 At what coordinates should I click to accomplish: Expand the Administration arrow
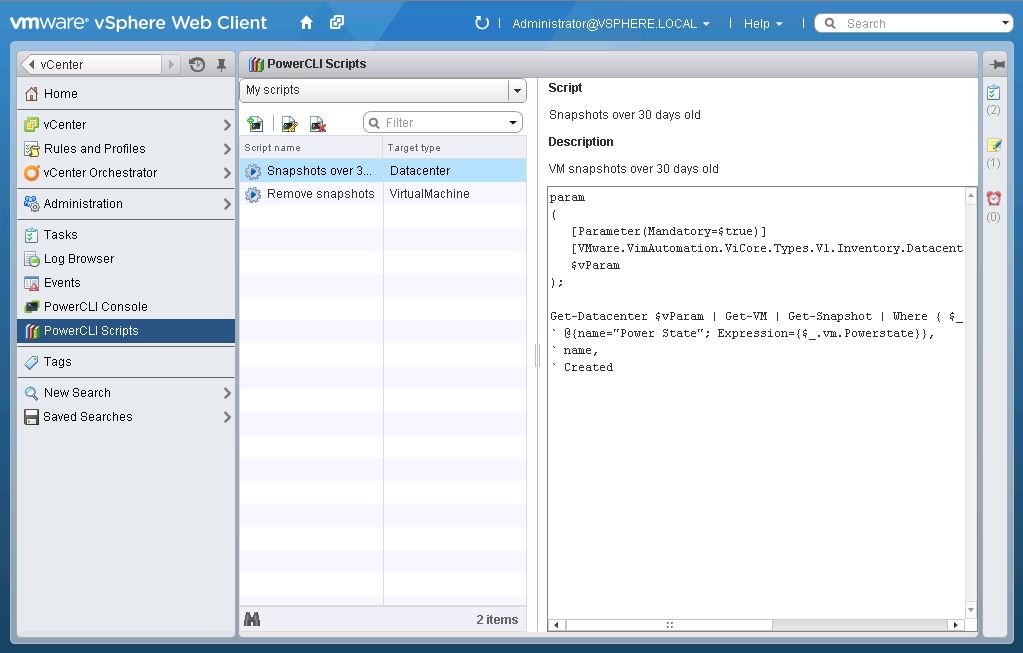point(227,204)
